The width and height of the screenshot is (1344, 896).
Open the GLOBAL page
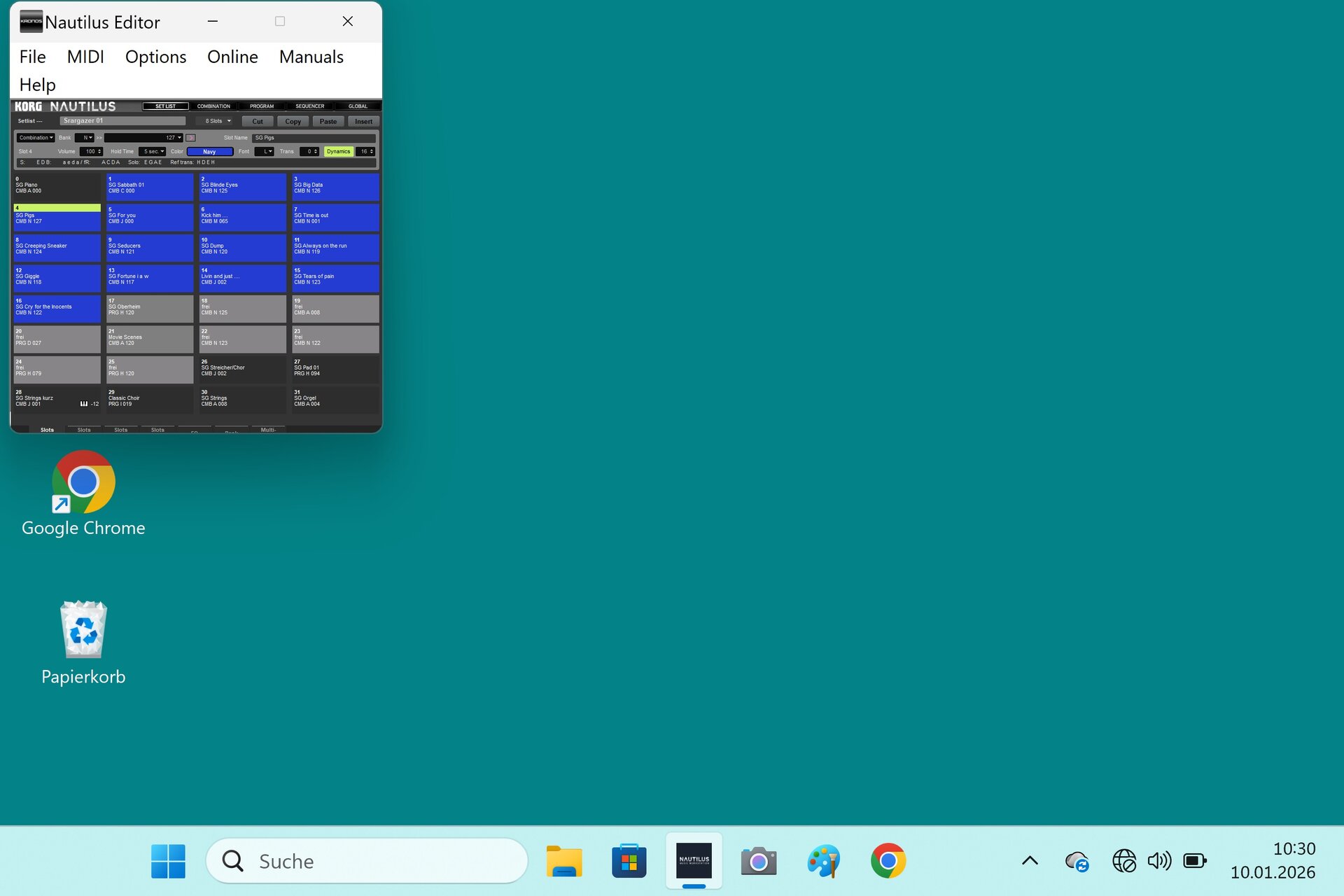(x=358, y=106)
